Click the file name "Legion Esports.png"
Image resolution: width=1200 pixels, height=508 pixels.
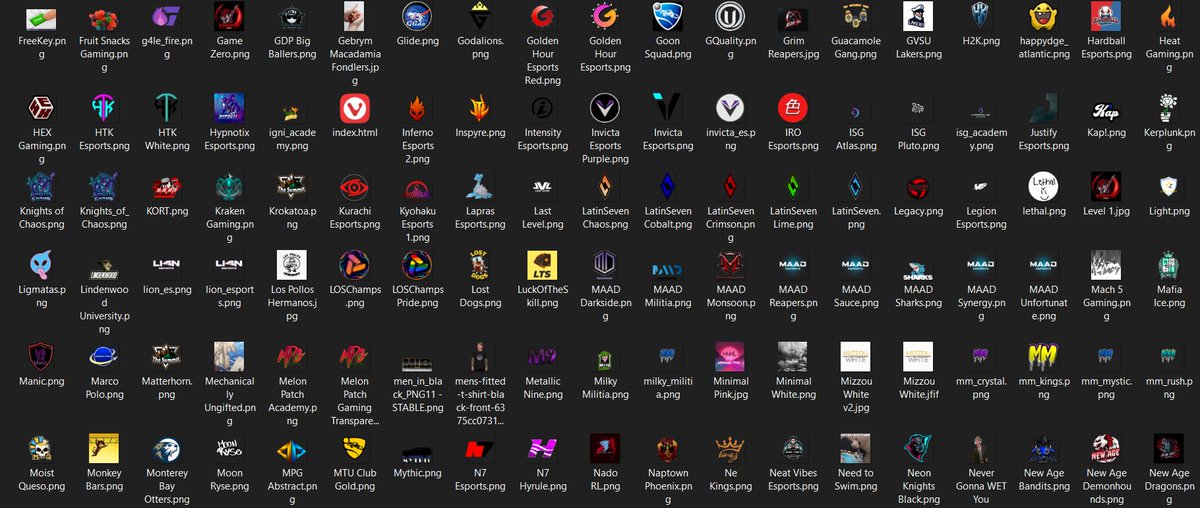[980, 218]
